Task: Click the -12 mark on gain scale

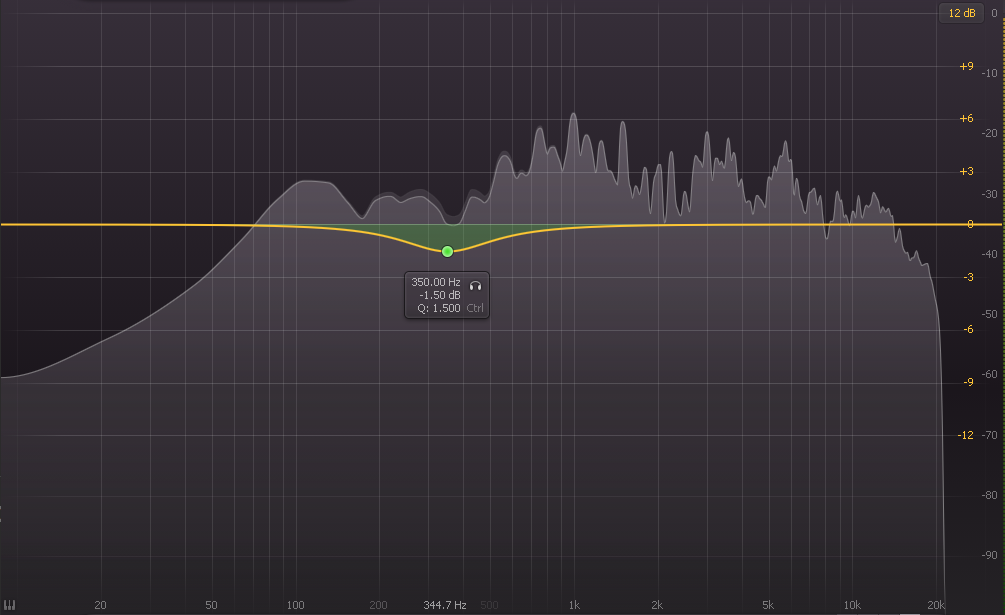Action: pyautogui.click(x=966, y=435)
